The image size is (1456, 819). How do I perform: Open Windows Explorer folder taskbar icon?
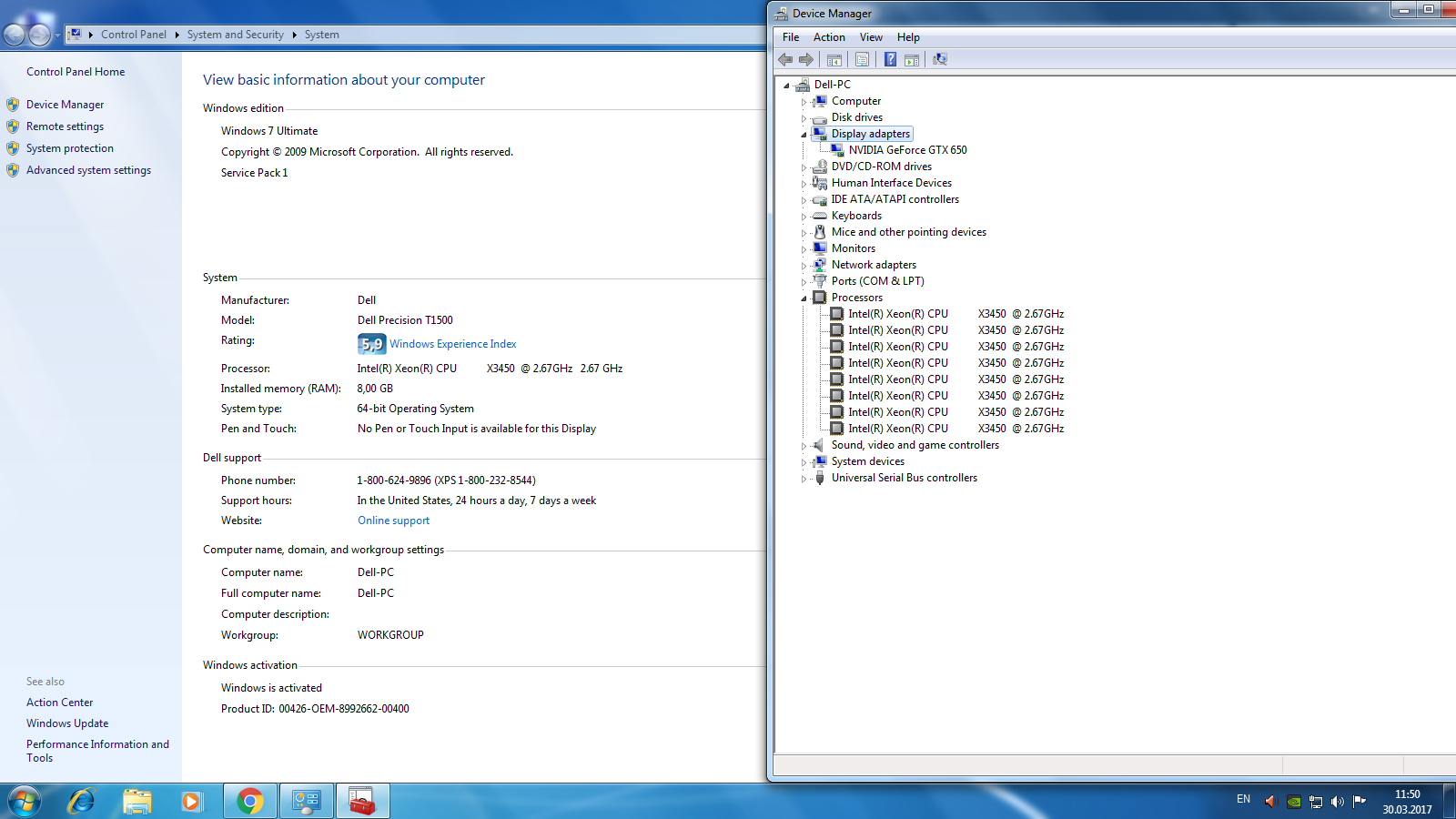[x=137, y=802]
